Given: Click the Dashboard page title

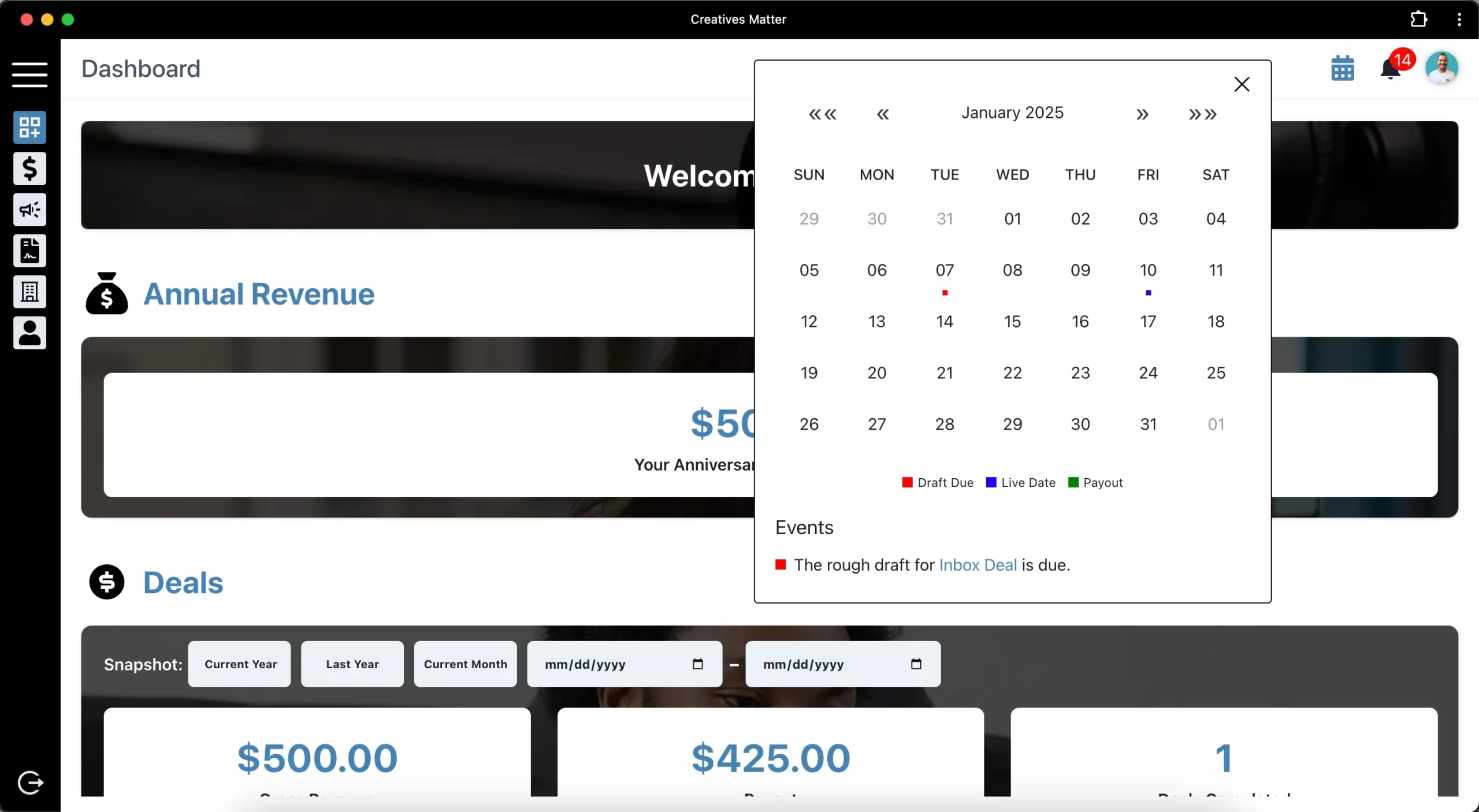Looking at the screenshot, I should tap(141, 69).
